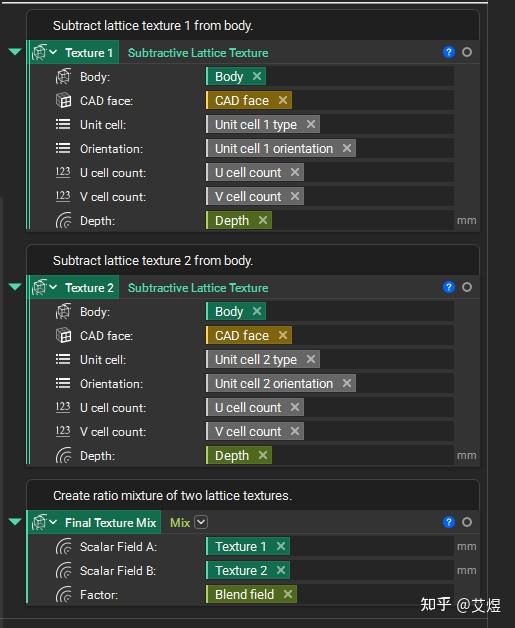Click the Factor scalar field icon
Screen dimensions: 515x628
63,594
